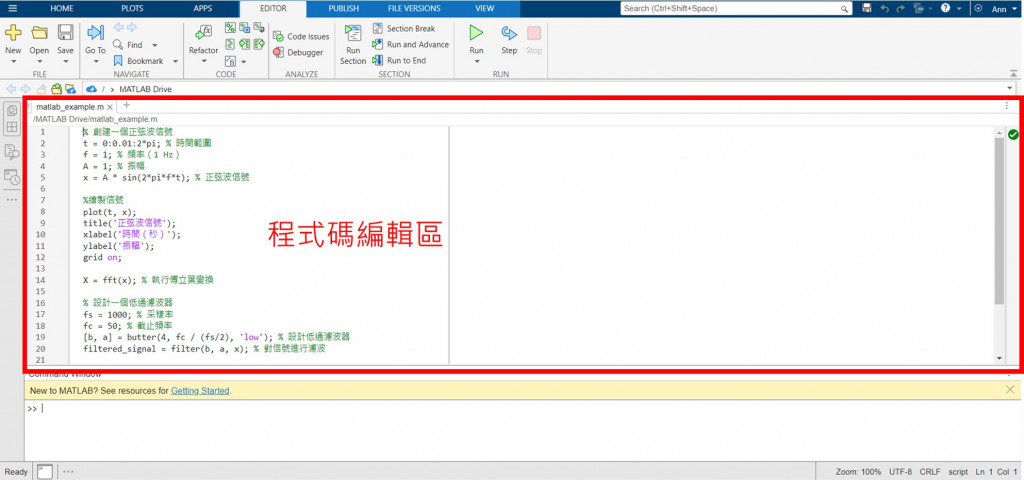This screenshot has height=480, width=1024.
Task: Open the Getting Started link
Action: coord(200,391)
